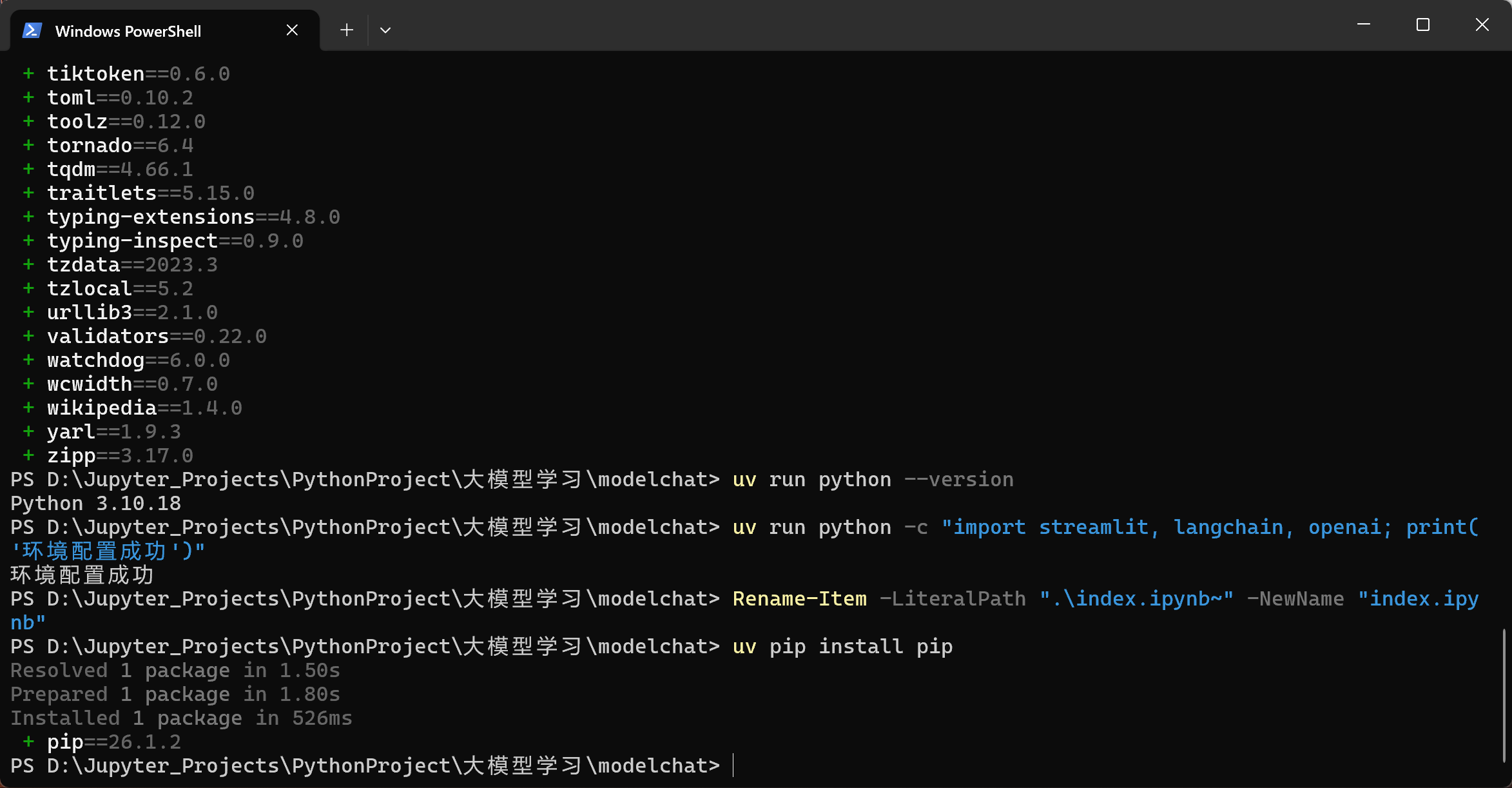The width and height of the screenshot is (1512, 788).
Task: Click the output 'Python 3.10.18'
Action: 96,503
